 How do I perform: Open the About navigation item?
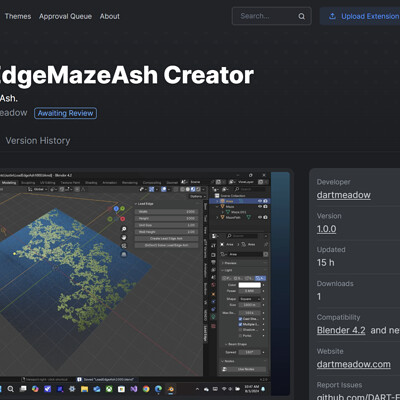click(110, 16)
